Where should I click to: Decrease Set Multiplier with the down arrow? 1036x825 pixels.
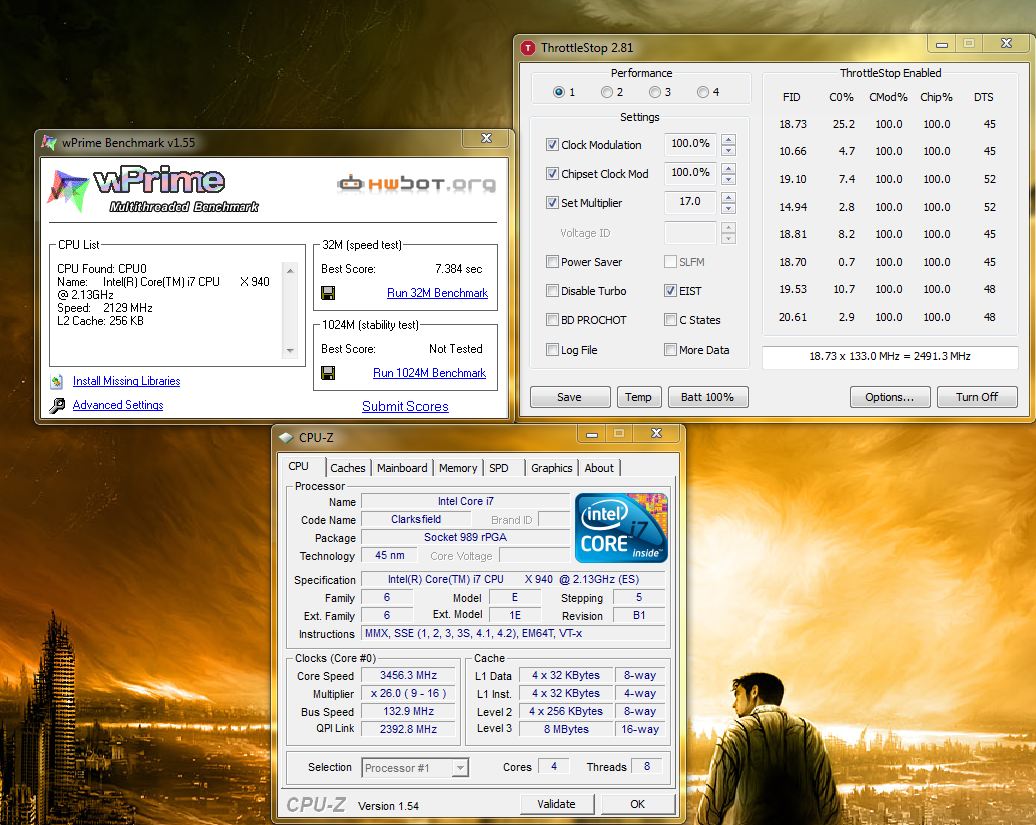(728, 208)
